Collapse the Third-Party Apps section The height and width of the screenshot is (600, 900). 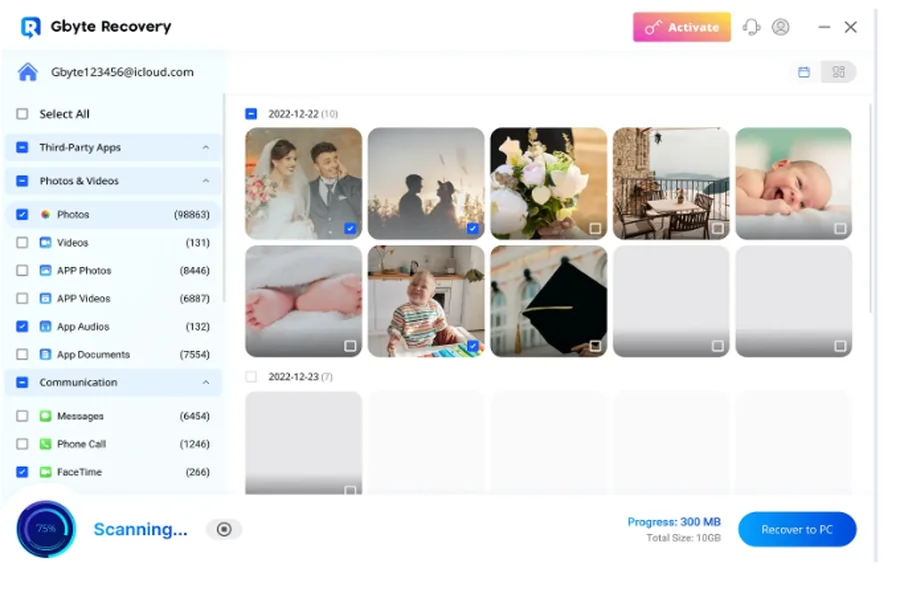[206, 148]
